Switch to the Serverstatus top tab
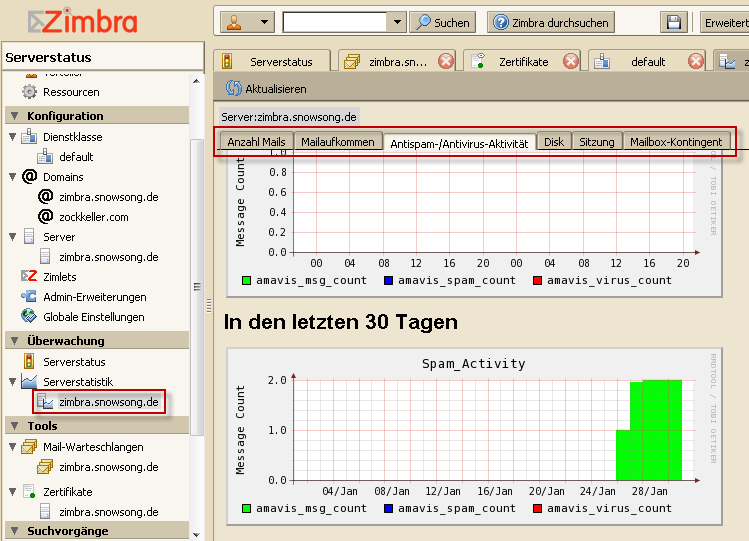Viewport: 749px width, 541px height. click(272, 61)
